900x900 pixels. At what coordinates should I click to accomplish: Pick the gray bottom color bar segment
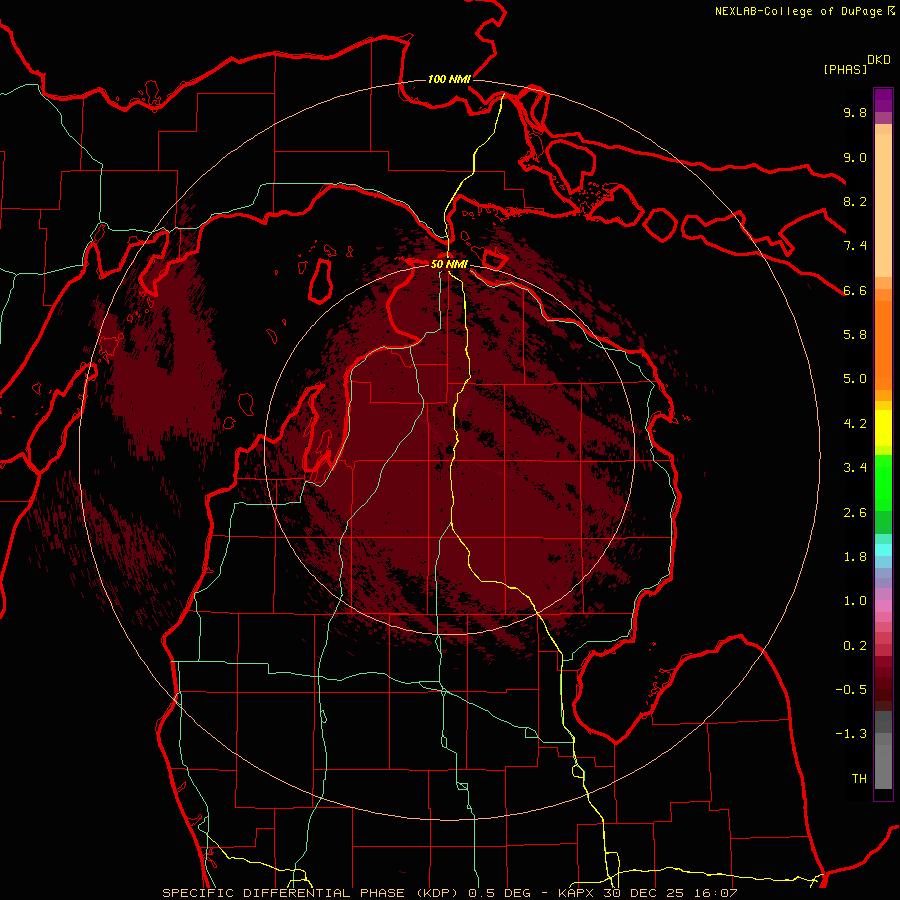(883, 766)
